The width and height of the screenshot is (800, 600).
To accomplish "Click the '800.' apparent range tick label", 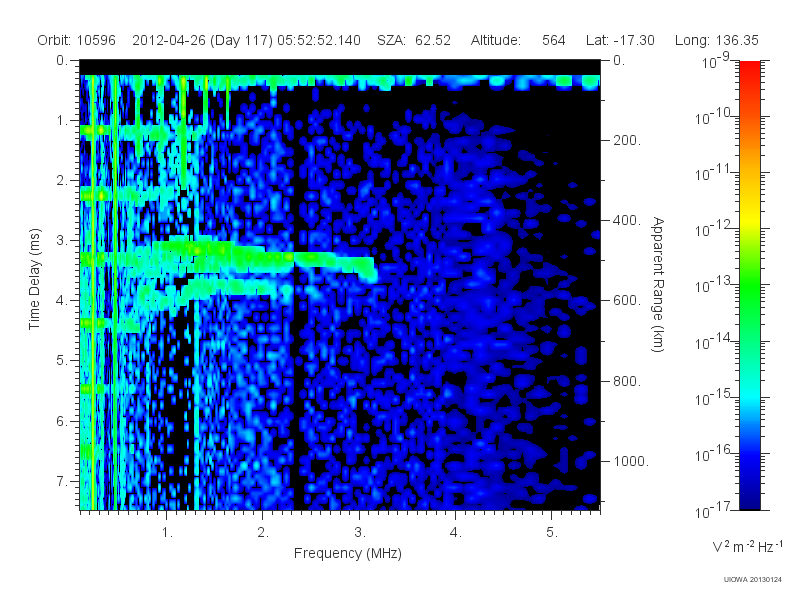I will [627, 381].
